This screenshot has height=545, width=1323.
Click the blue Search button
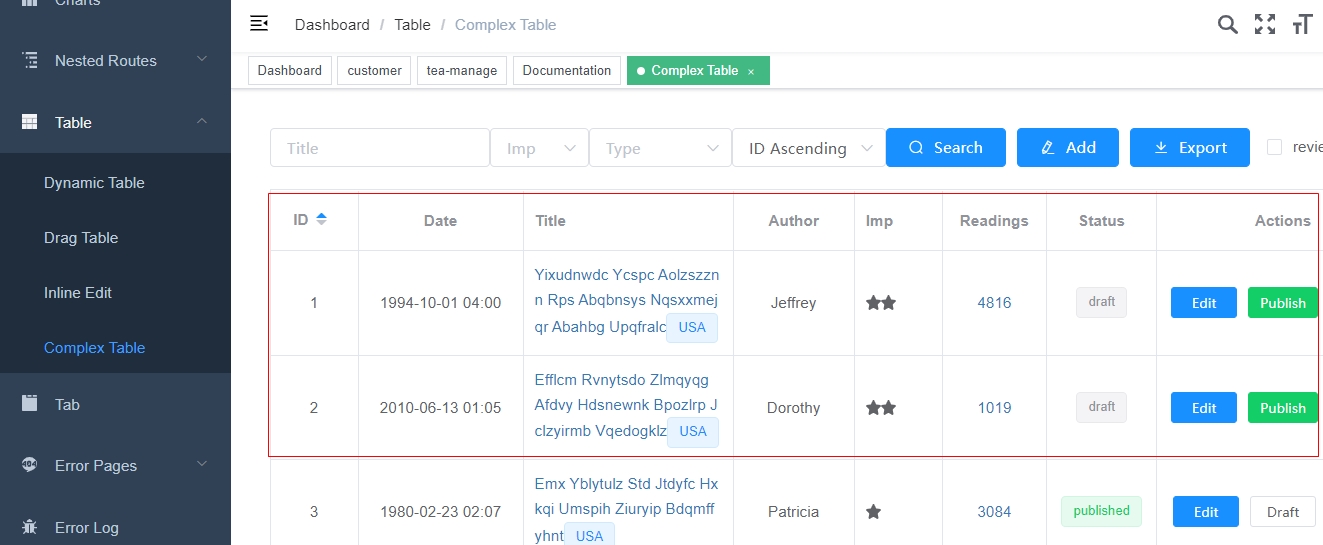(945, 148)
